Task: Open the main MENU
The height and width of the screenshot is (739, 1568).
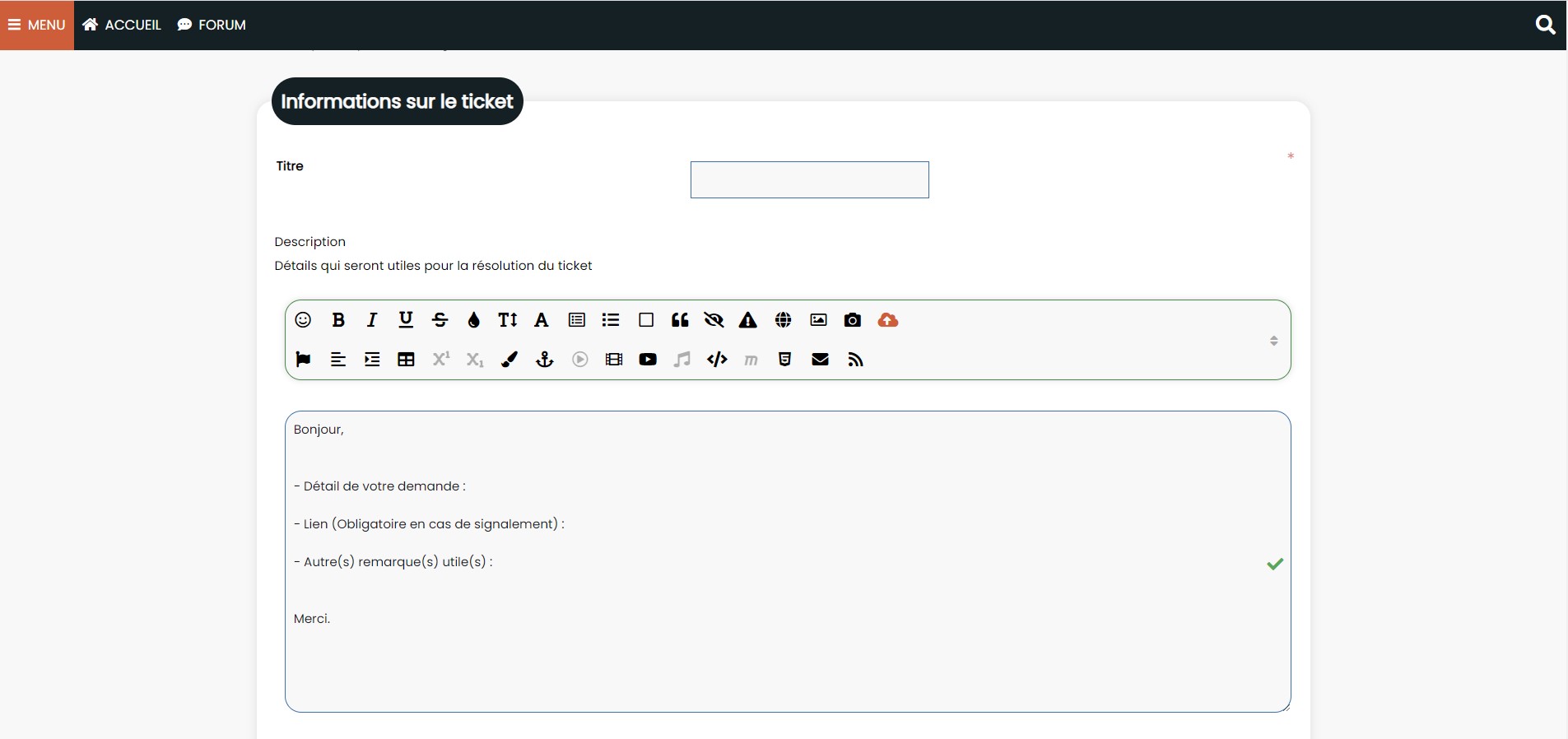Action: [x=37, y=25]
